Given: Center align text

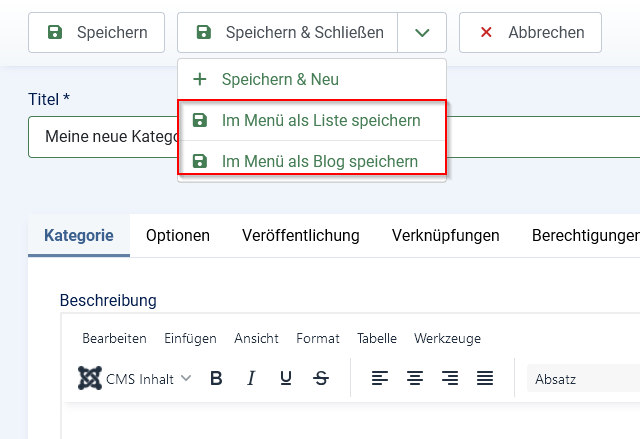Looking at the screenshot, I should [415, 379].
